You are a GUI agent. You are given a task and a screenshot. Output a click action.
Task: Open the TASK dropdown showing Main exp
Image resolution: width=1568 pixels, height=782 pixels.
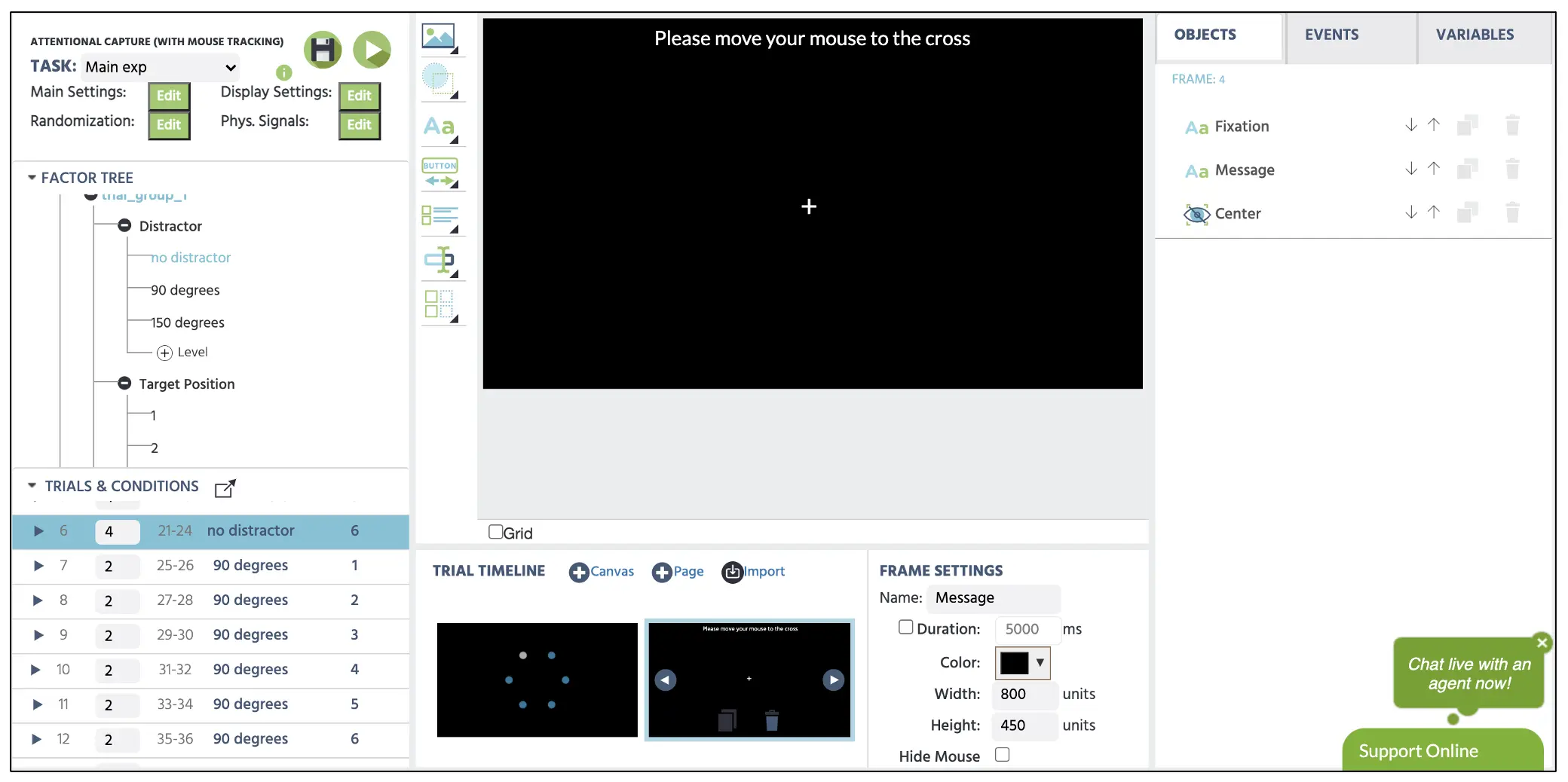[160, 67]
